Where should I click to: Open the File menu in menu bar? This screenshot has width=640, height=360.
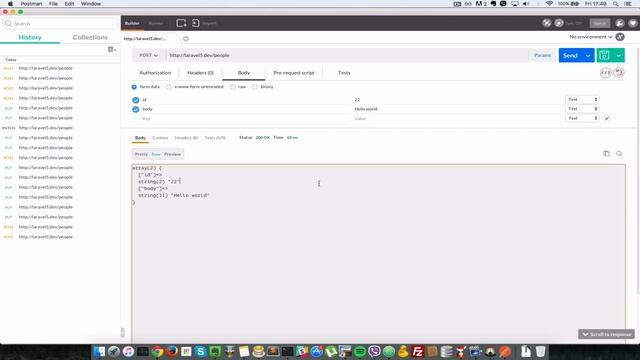[53, 4]
